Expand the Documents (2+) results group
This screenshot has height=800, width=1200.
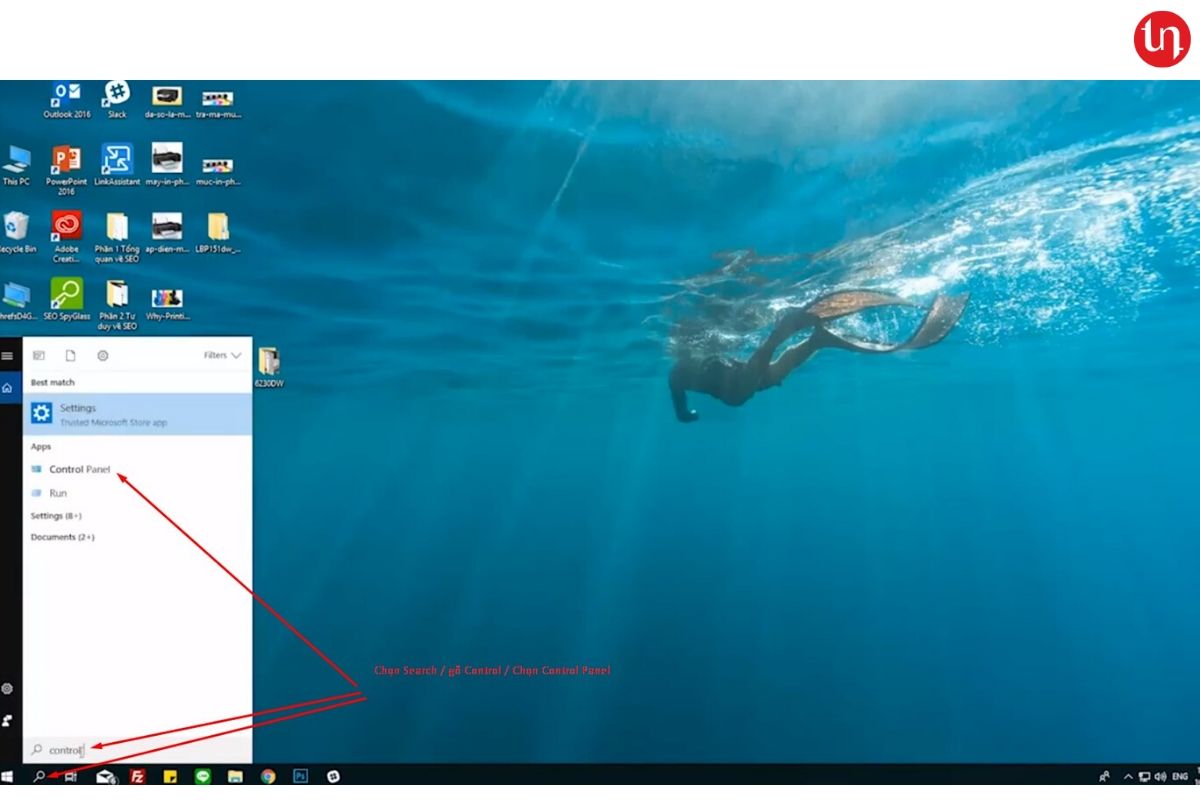click(62, 538)
